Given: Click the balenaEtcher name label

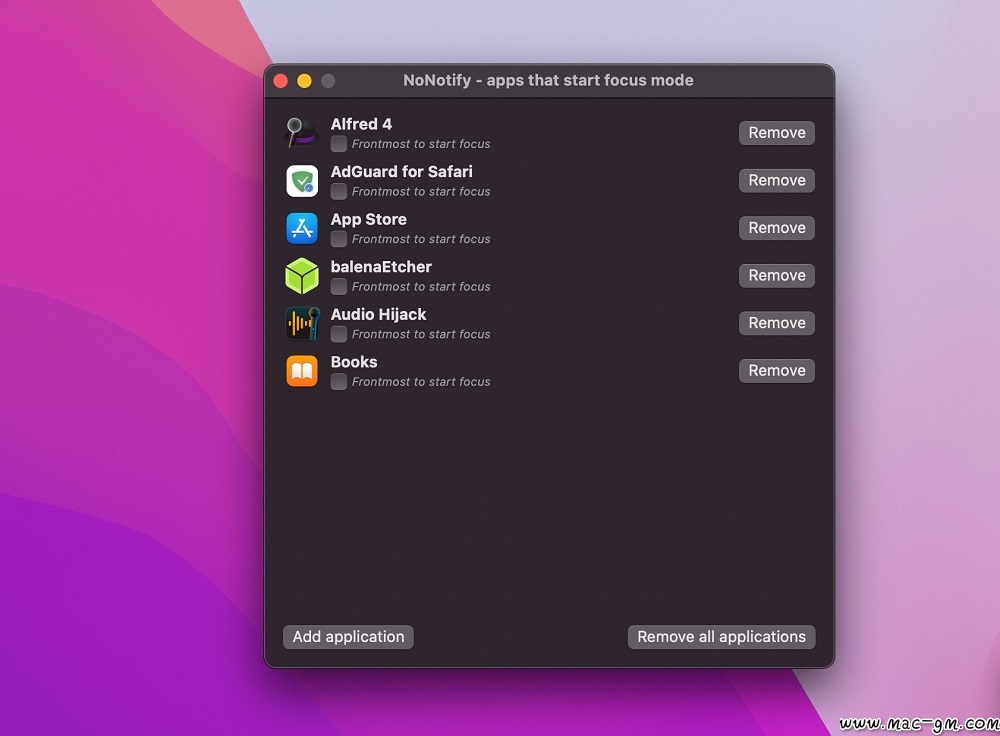Looking at the screenshot, I should (381, 267).
